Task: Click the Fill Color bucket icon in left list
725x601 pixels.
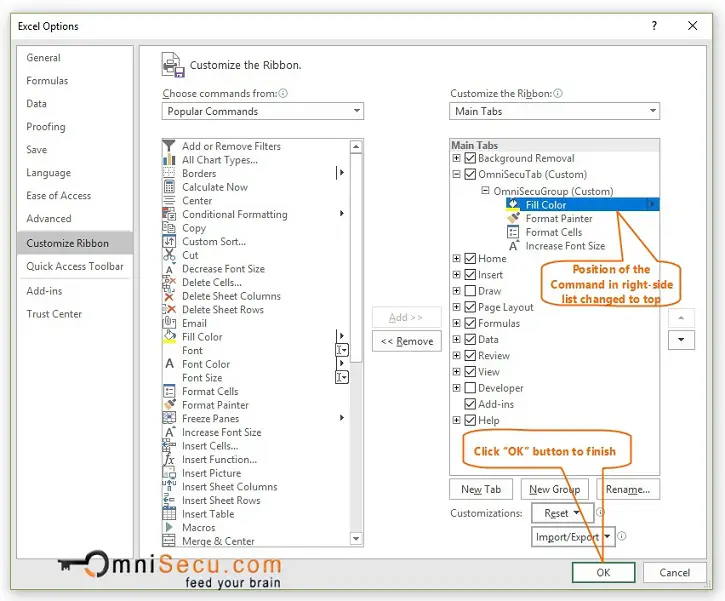Action: pos(169,337)
